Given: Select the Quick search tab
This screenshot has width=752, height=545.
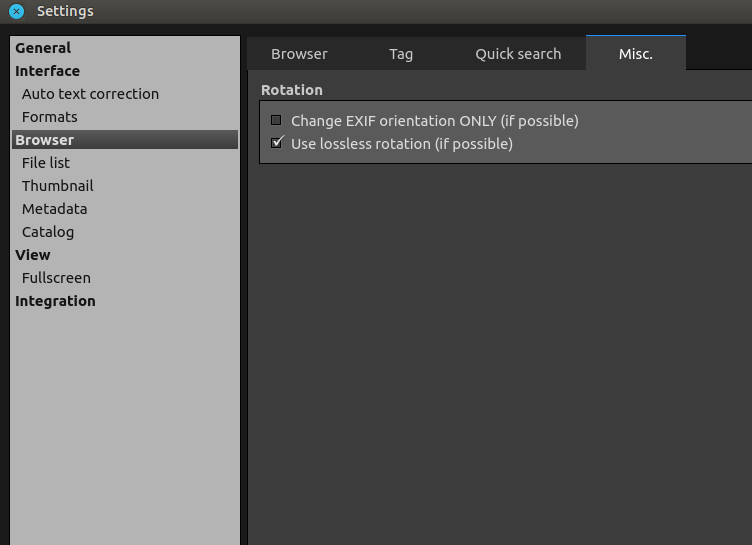Looking at the screenshot, I should tap(518, 54).
